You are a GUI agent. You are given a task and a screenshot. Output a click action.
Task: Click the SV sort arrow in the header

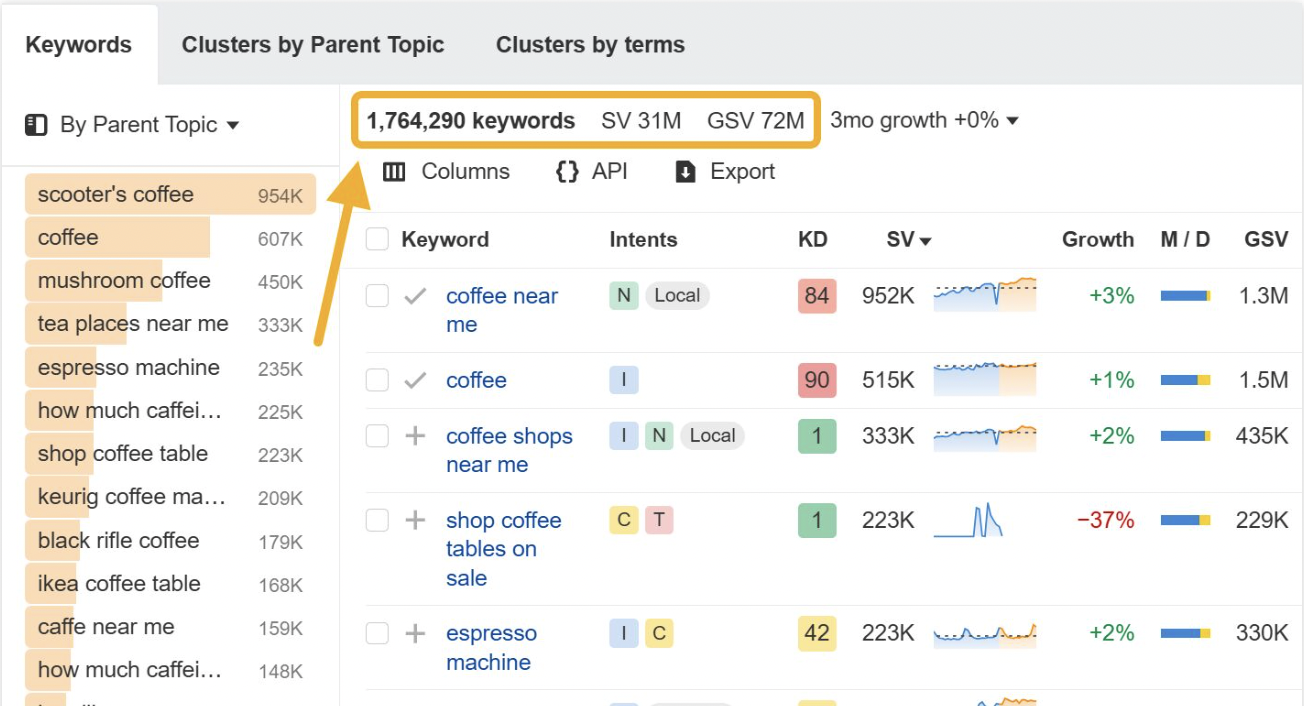(x=924, y=239)
